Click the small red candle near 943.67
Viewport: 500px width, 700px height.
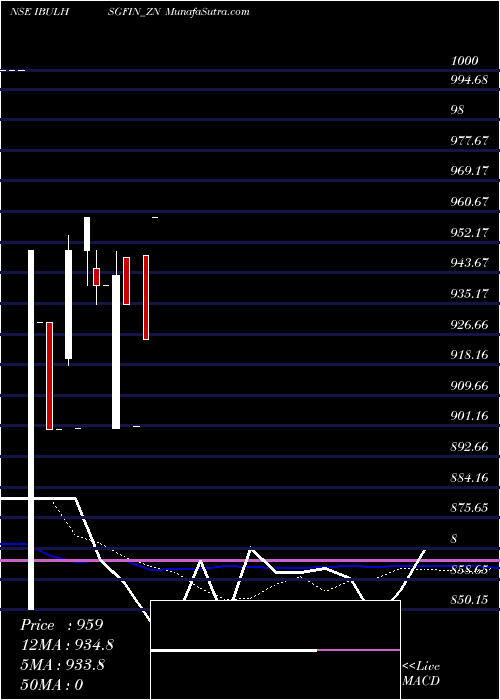tap(96, 277)
